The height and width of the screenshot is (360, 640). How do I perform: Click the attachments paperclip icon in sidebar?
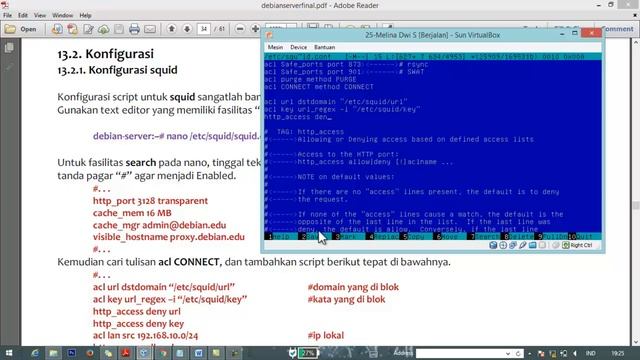9,67
